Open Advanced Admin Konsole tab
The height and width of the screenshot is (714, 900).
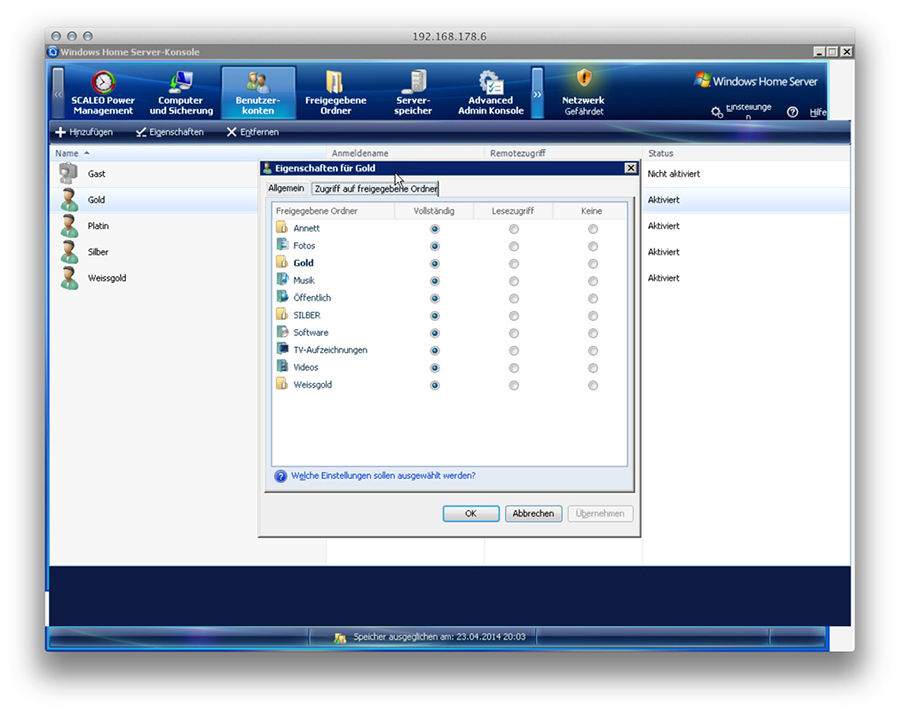[491, 92]
